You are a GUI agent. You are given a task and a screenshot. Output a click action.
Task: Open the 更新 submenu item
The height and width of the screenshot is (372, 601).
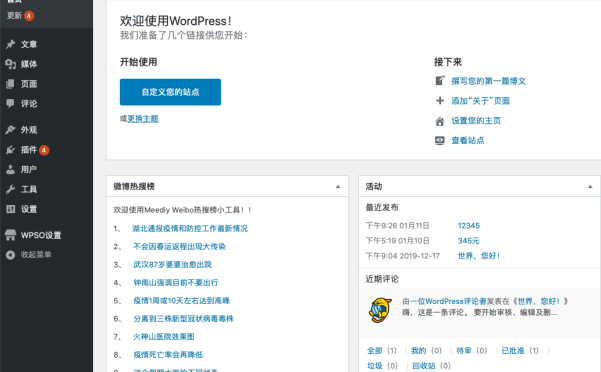point(15,16)
